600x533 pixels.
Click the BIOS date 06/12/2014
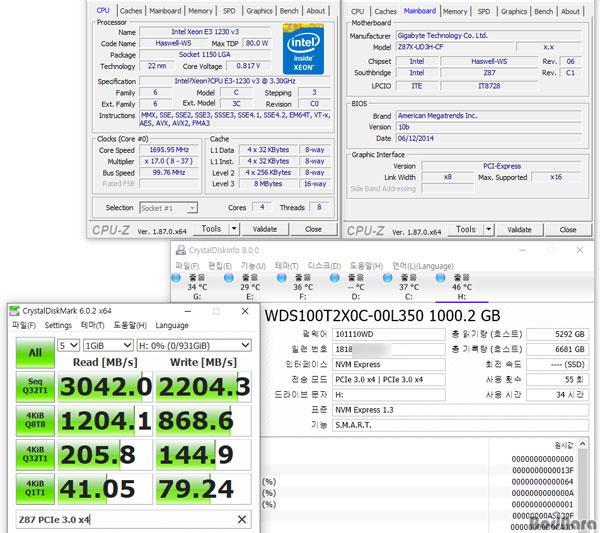coord(489,139)
